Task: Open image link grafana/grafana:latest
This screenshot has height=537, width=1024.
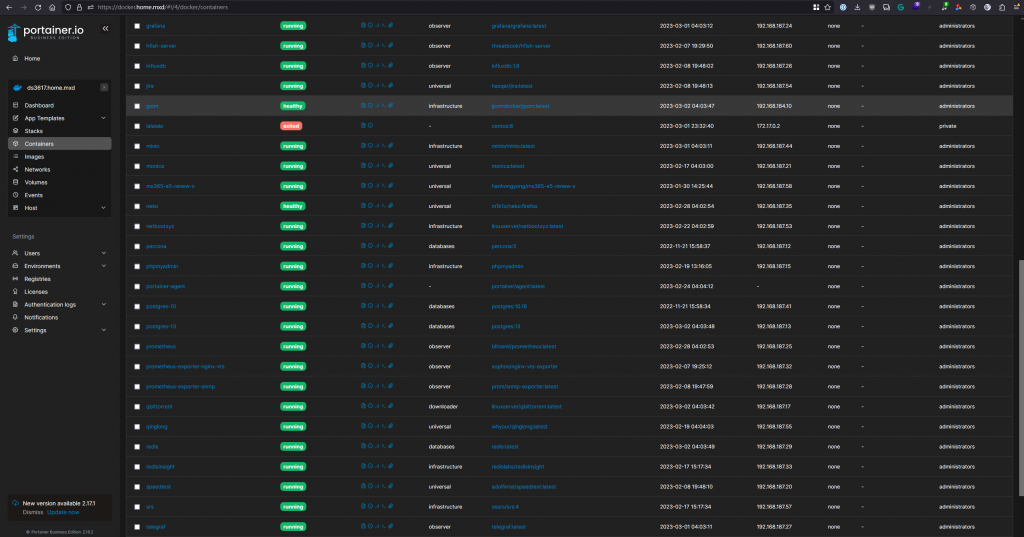Action: [519, 26]
